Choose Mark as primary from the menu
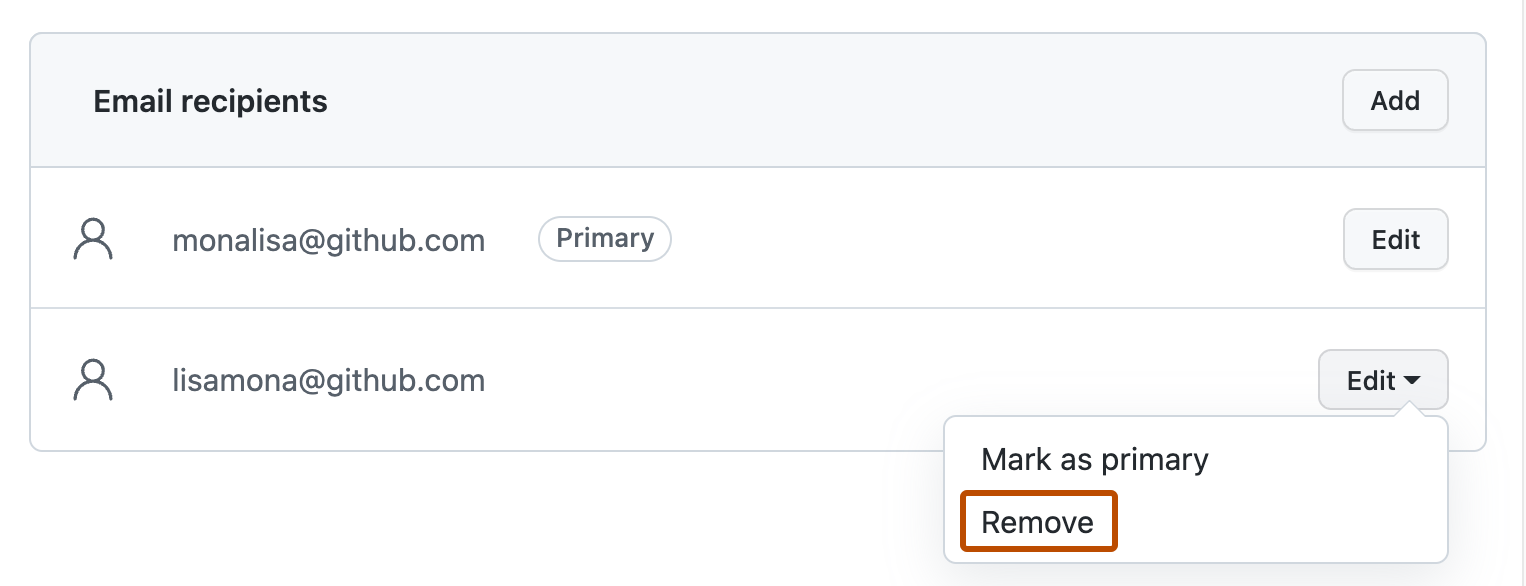 [x=1095, y=460]
